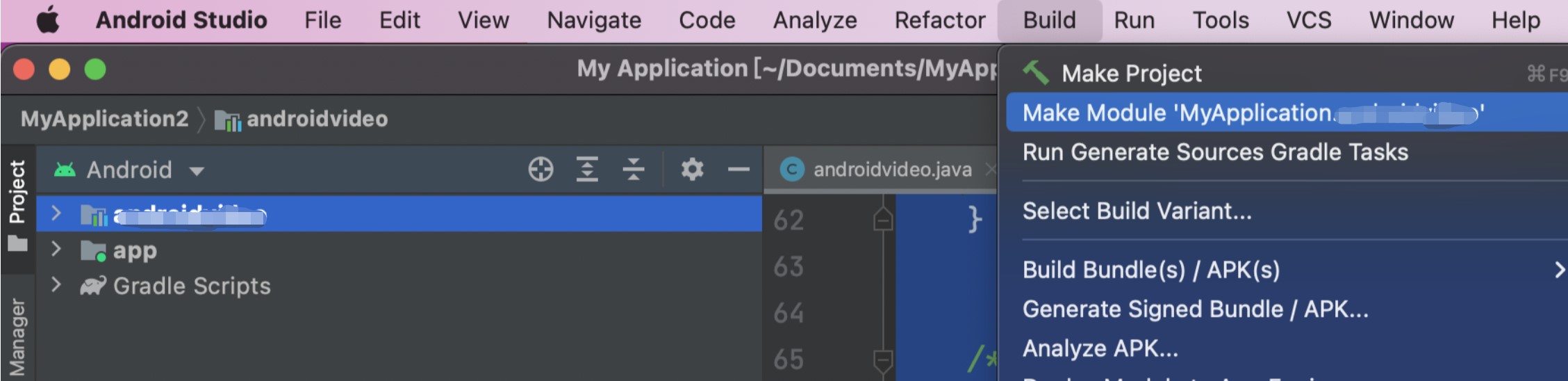Open the View menu
Viewport: 1568px width, 381px height.
484,20
